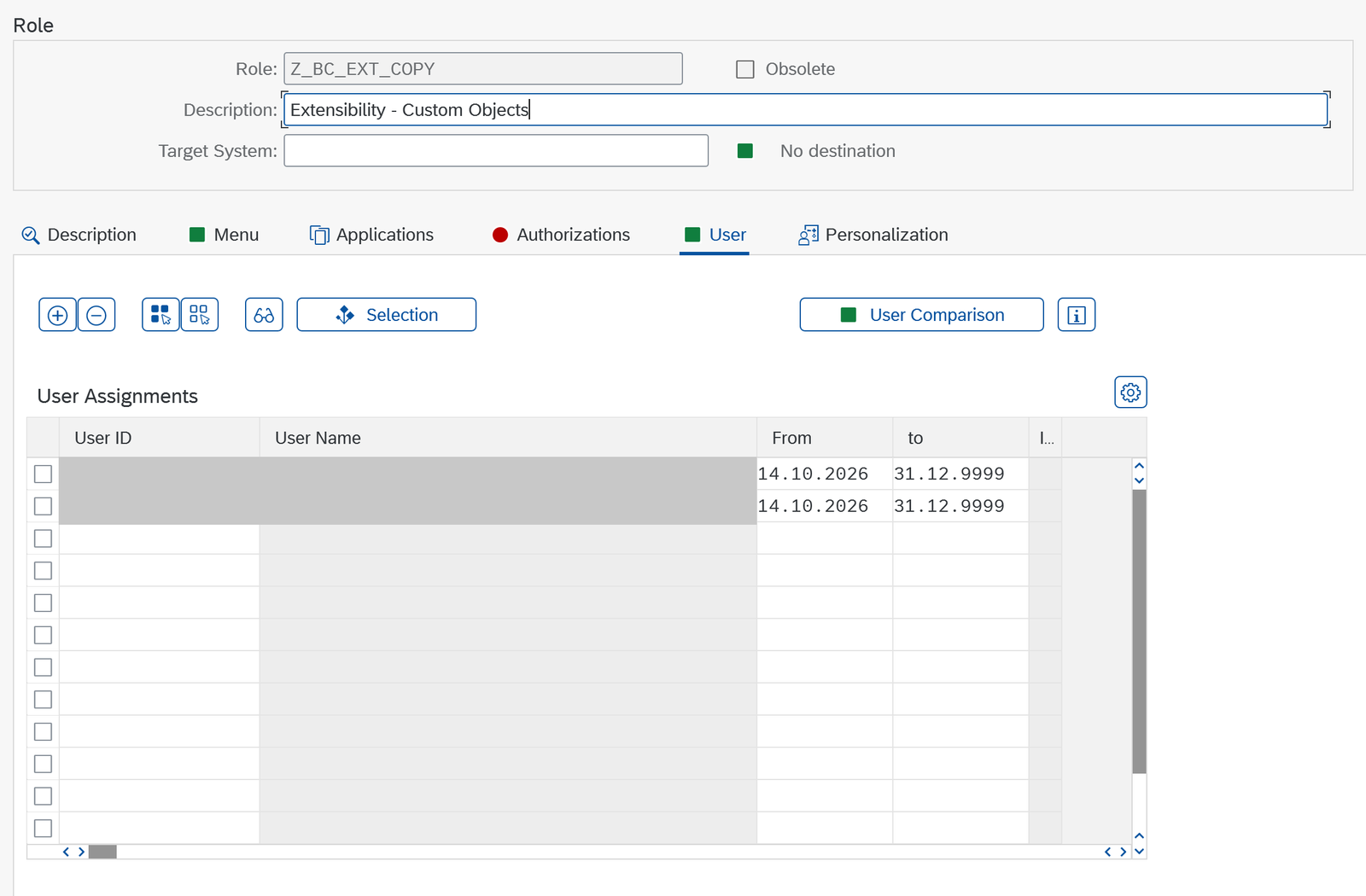
Task: Click the right arrow at bottom right of table
Action: pos(1124,852)
